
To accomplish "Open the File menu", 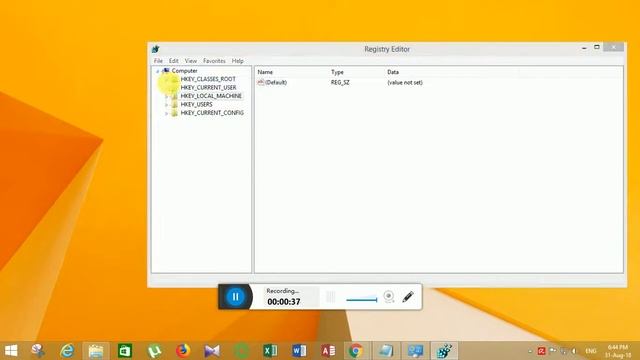I will click(x=158, y=61).
